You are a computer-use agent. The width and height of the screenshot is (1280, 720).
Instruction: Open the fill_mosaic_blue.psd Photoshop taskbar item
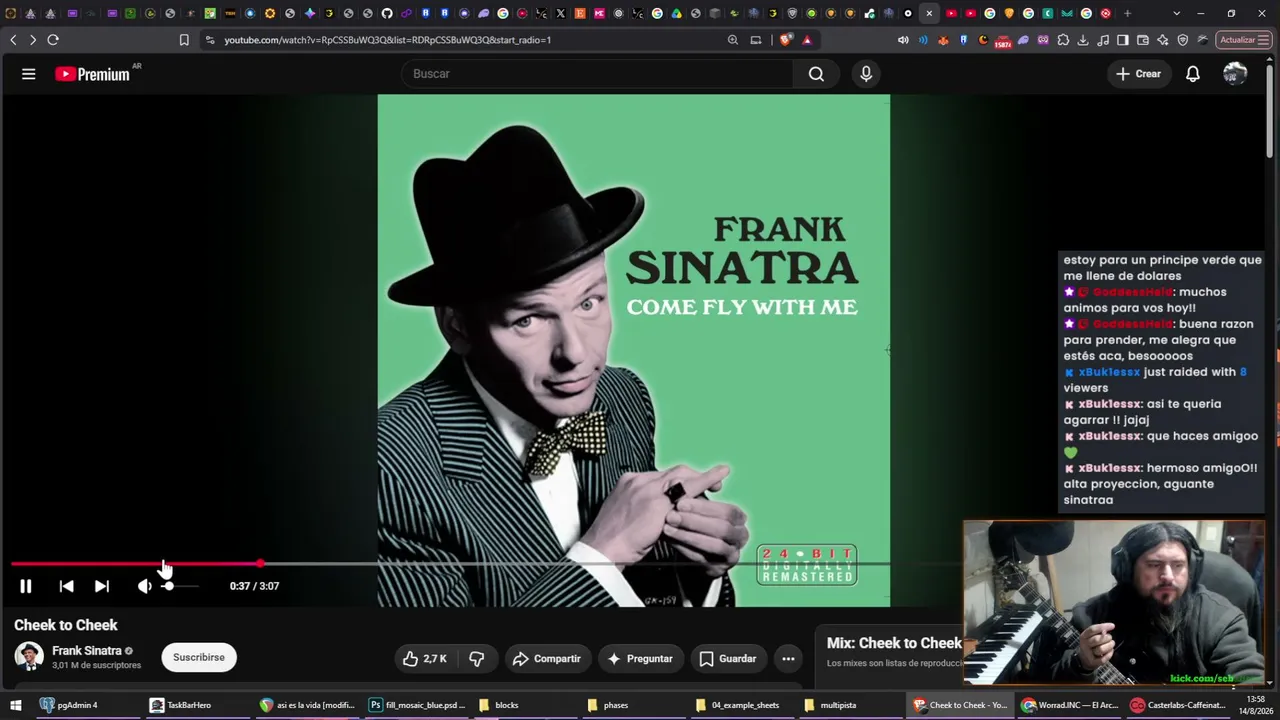click(418, 705)
